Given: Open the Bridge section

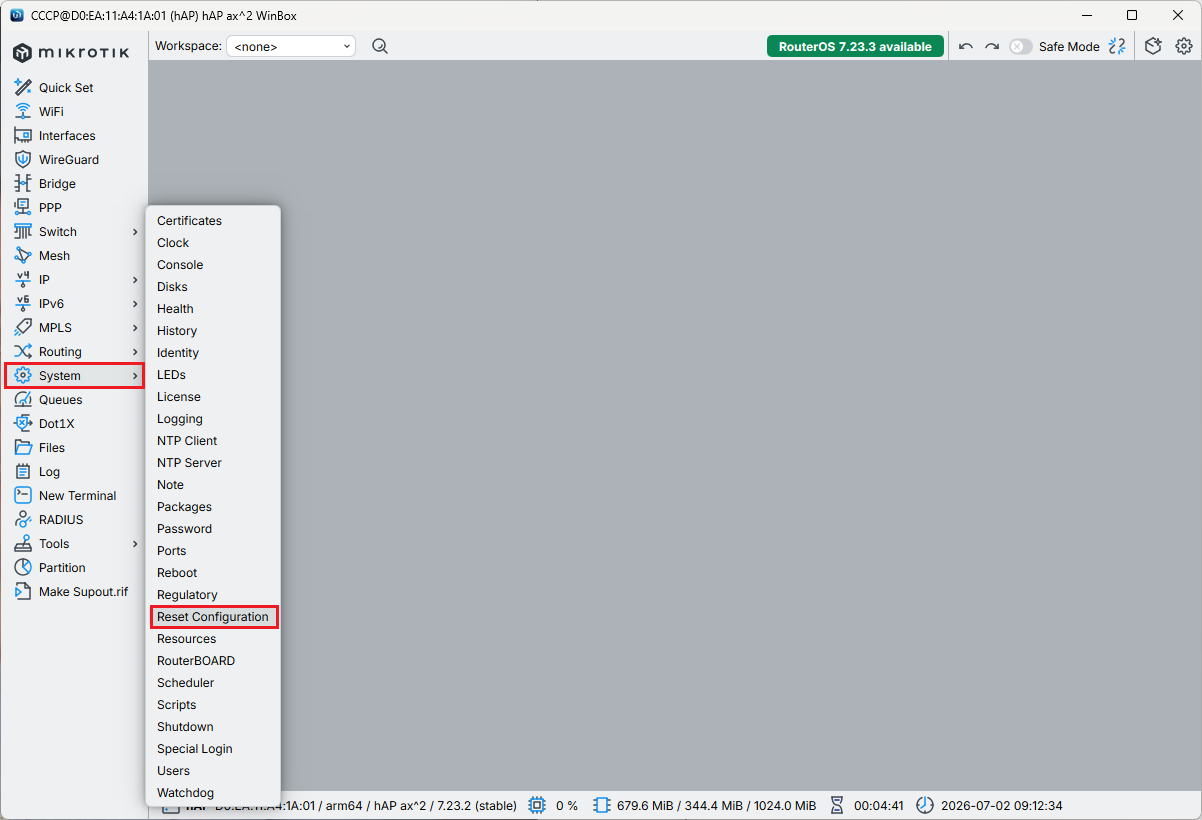Looking at the screenshot, I should click(x=45, y=184).
